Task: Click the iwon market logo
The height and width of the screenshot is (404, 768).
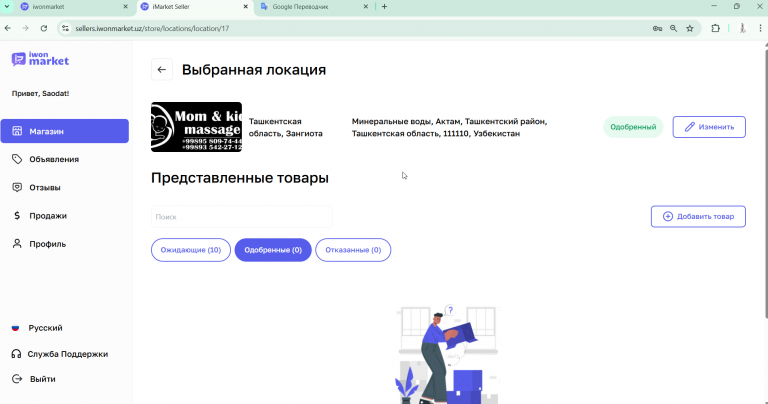Action: click(40, 59)
